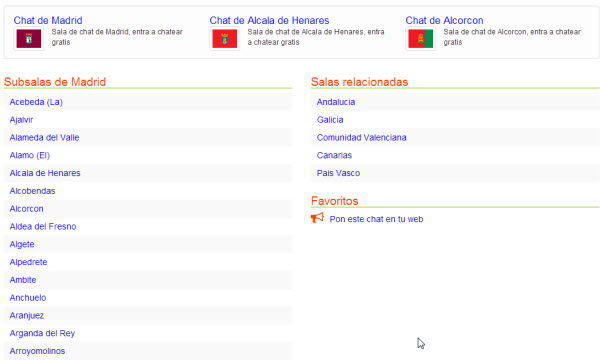Select Arganda del Rey subroom
The height and width of the screenshot is (360, 600).
tap(42, 333)
